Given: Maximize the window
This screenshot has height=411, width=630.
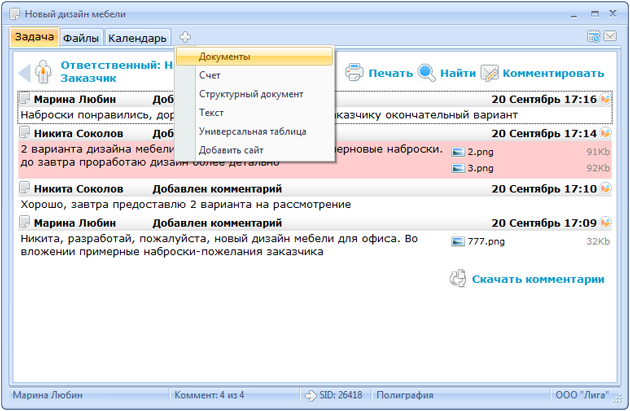Looking at the screenshot, I should pos(595,14).
